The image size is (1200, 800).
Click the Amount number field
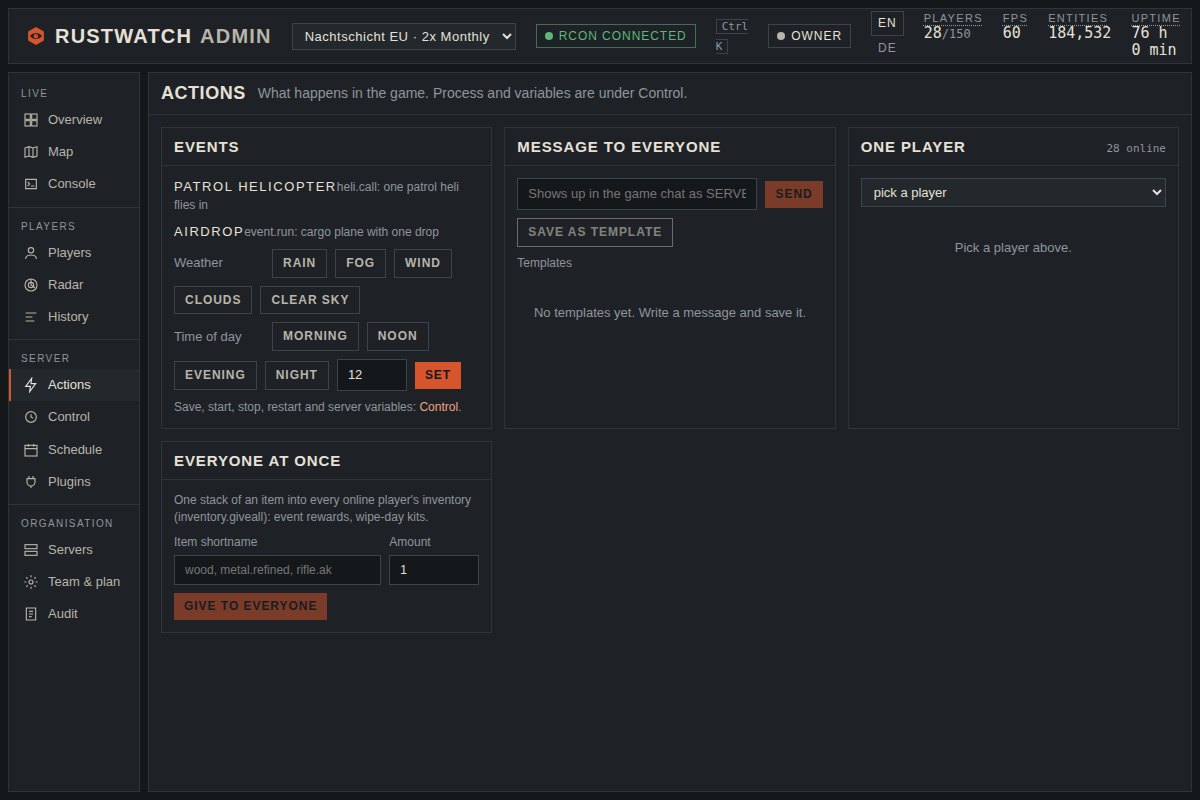(434, 570)
